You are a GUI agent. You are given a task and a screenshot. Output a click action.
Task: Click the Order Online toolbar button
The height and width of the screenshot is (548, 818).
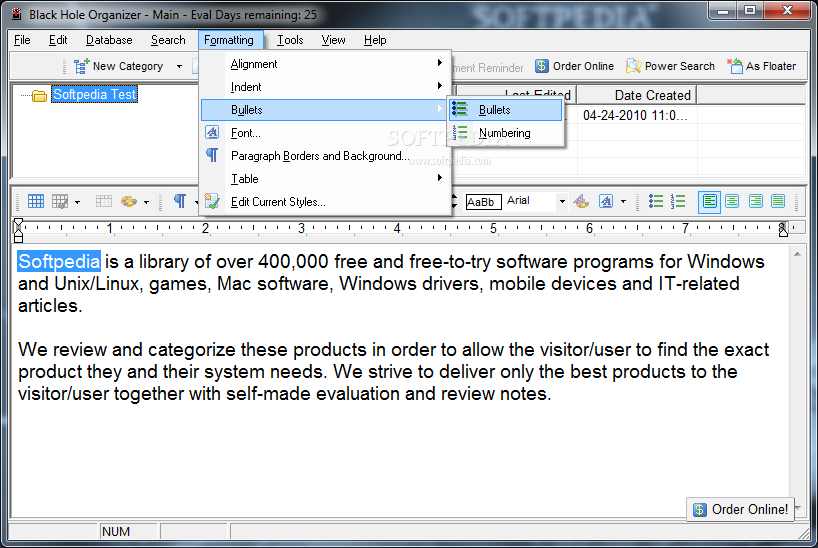(x=574, y=66)
